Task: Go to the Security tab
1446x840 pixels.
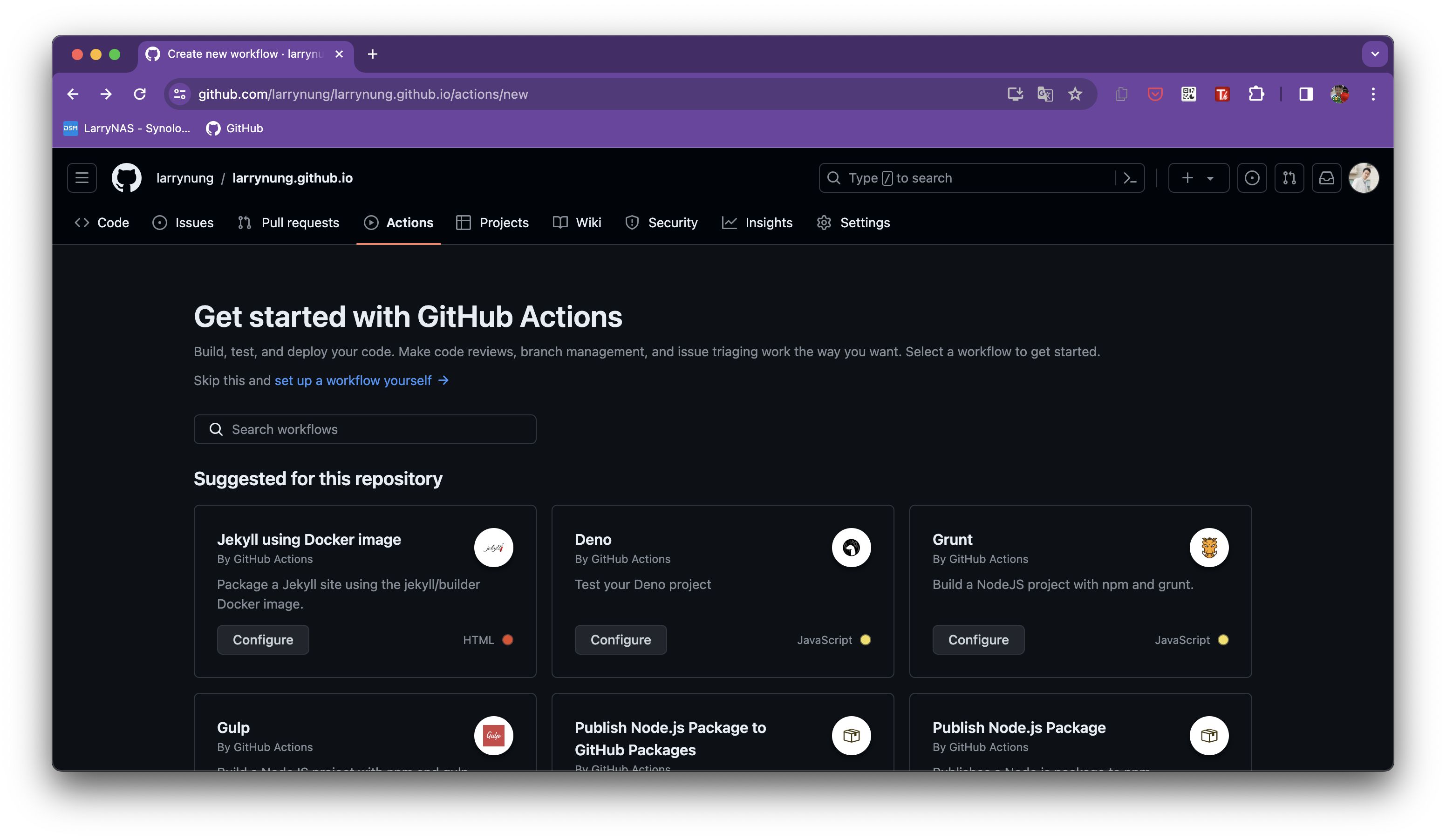Action: [x=662, y=223]
